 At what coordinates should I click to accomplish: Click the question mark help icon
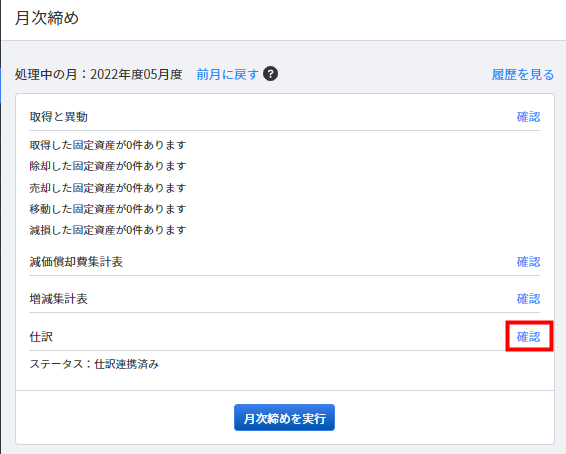(270, 74)
